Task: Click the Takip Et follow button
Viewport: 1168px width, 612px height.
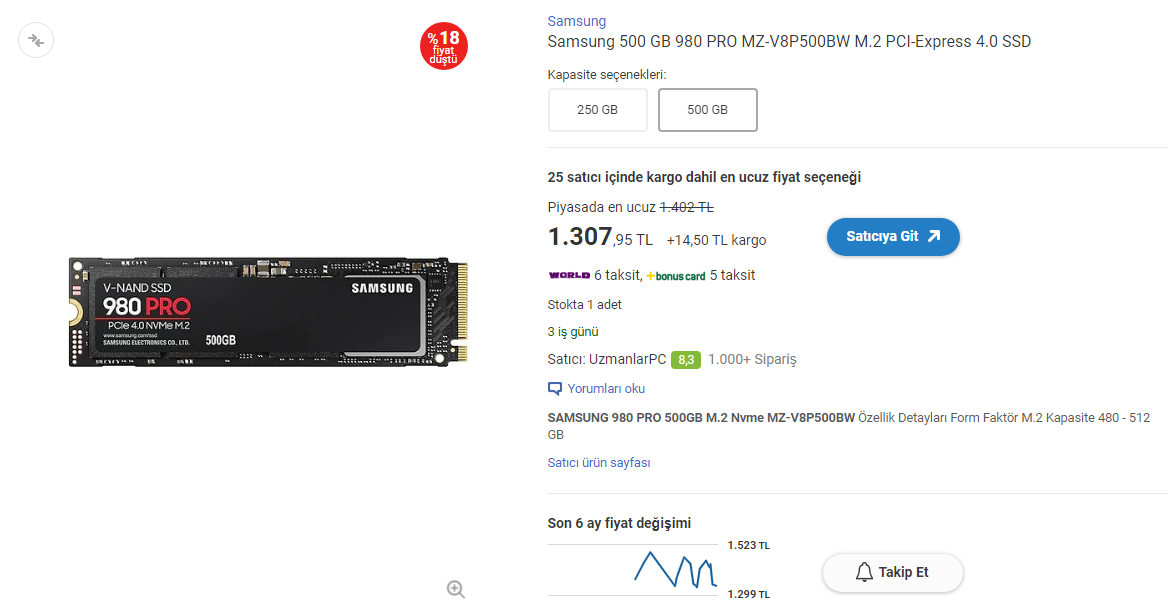Action: click(892, 573)
